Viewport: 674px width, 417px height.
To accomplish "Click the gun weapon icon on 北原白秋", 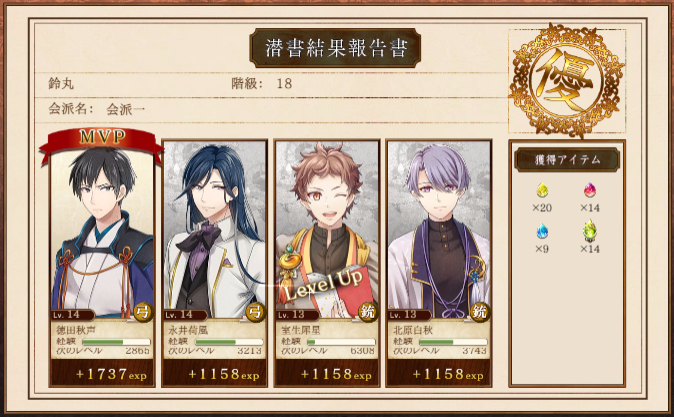I will tap(480, 312).
